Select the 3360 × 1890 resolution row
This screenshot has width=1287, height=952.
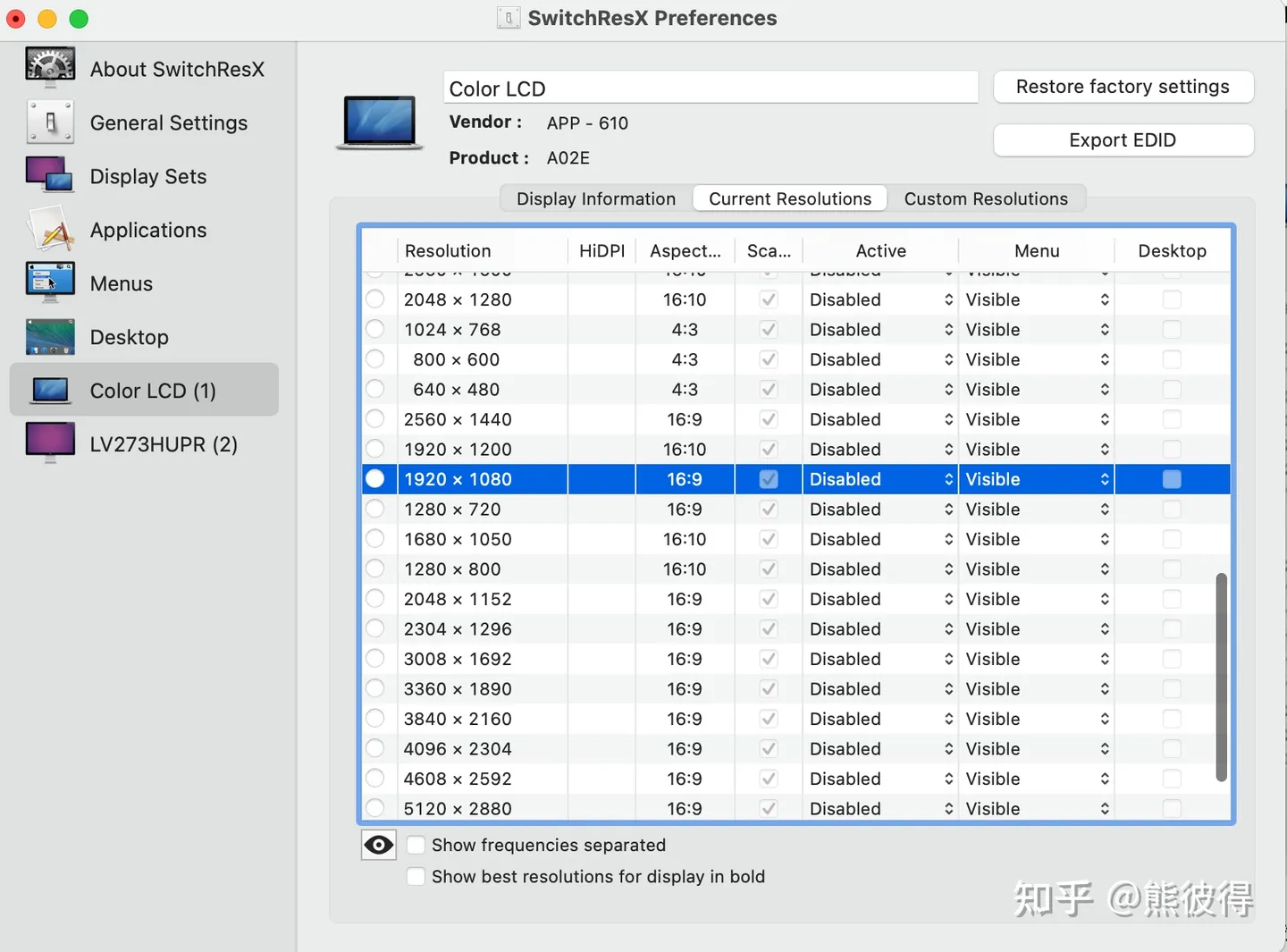[795, 689]
